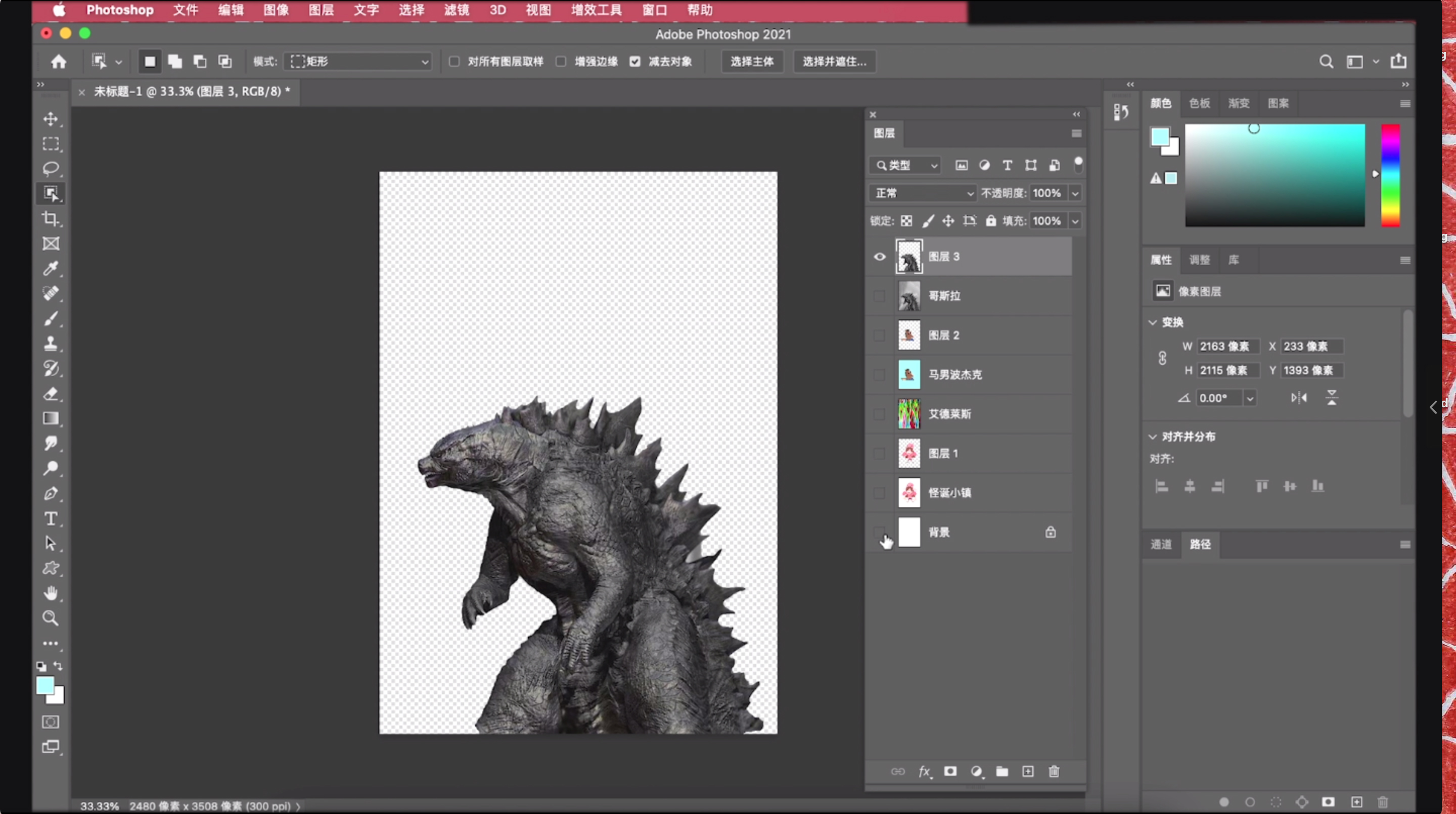
Task: Select the Lasso tool
Action: [x=51, y=168]
